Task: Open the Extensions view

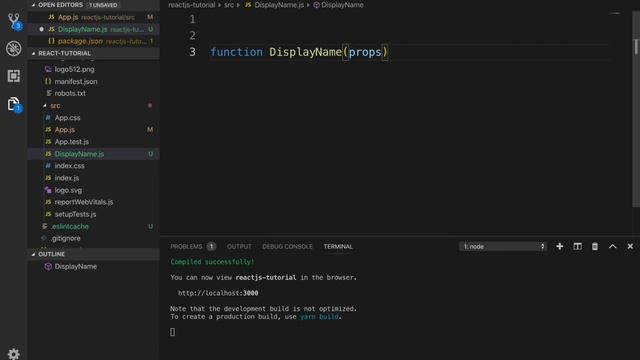Action: (x=14, y=76)
